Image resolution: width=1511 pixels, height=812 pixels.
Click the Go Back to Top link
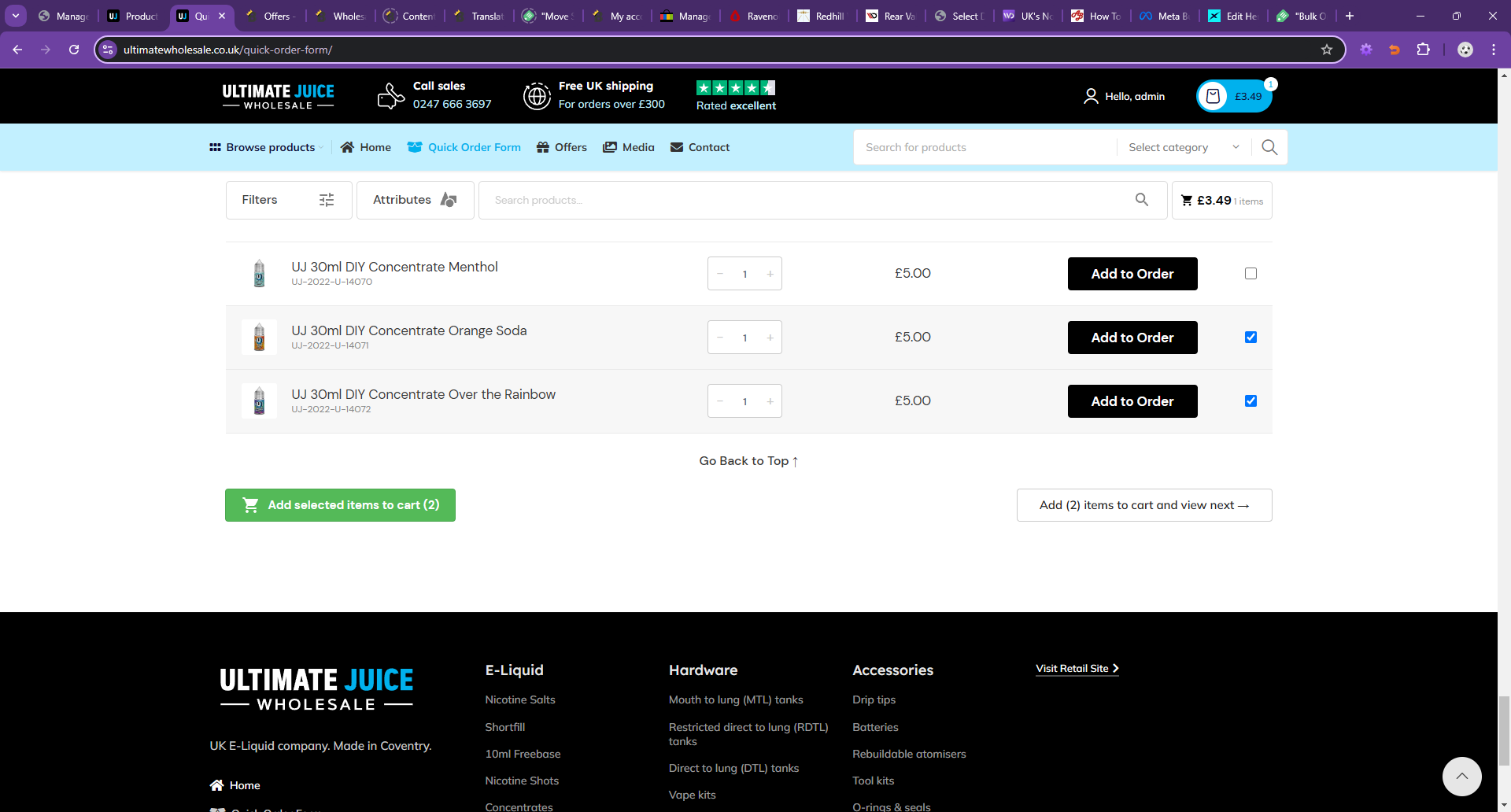[x=748, y=461]
